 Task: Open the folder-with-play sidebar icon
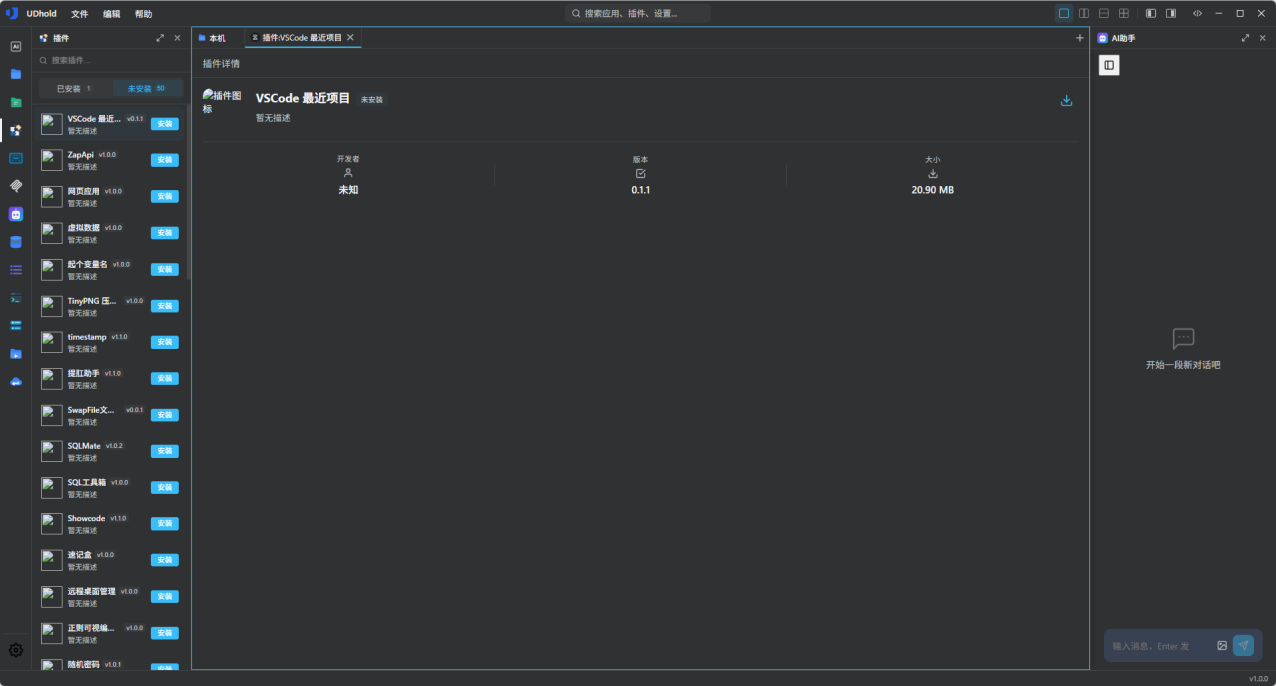tap(16, 354)
